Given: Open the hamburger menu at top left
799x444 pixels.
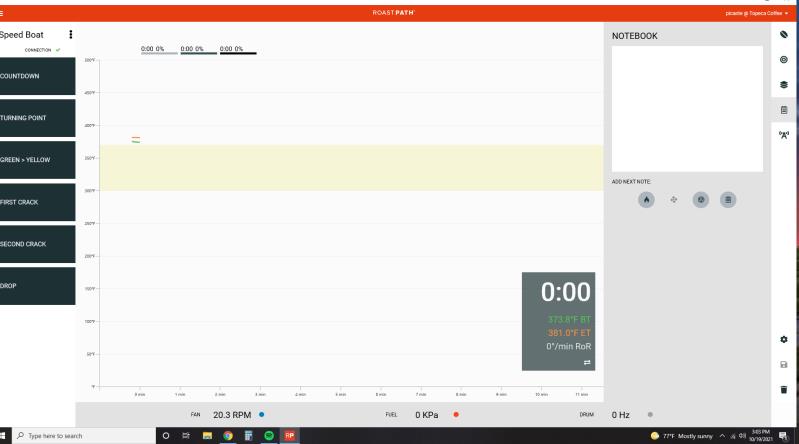Looking at the screenshot, I should [4, 11].
